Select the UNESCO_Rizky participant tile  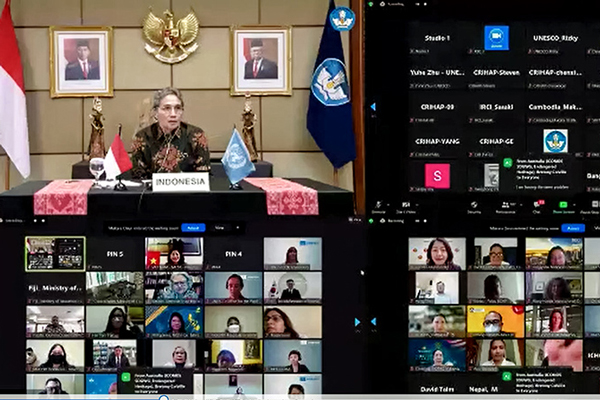coord(555,38)
